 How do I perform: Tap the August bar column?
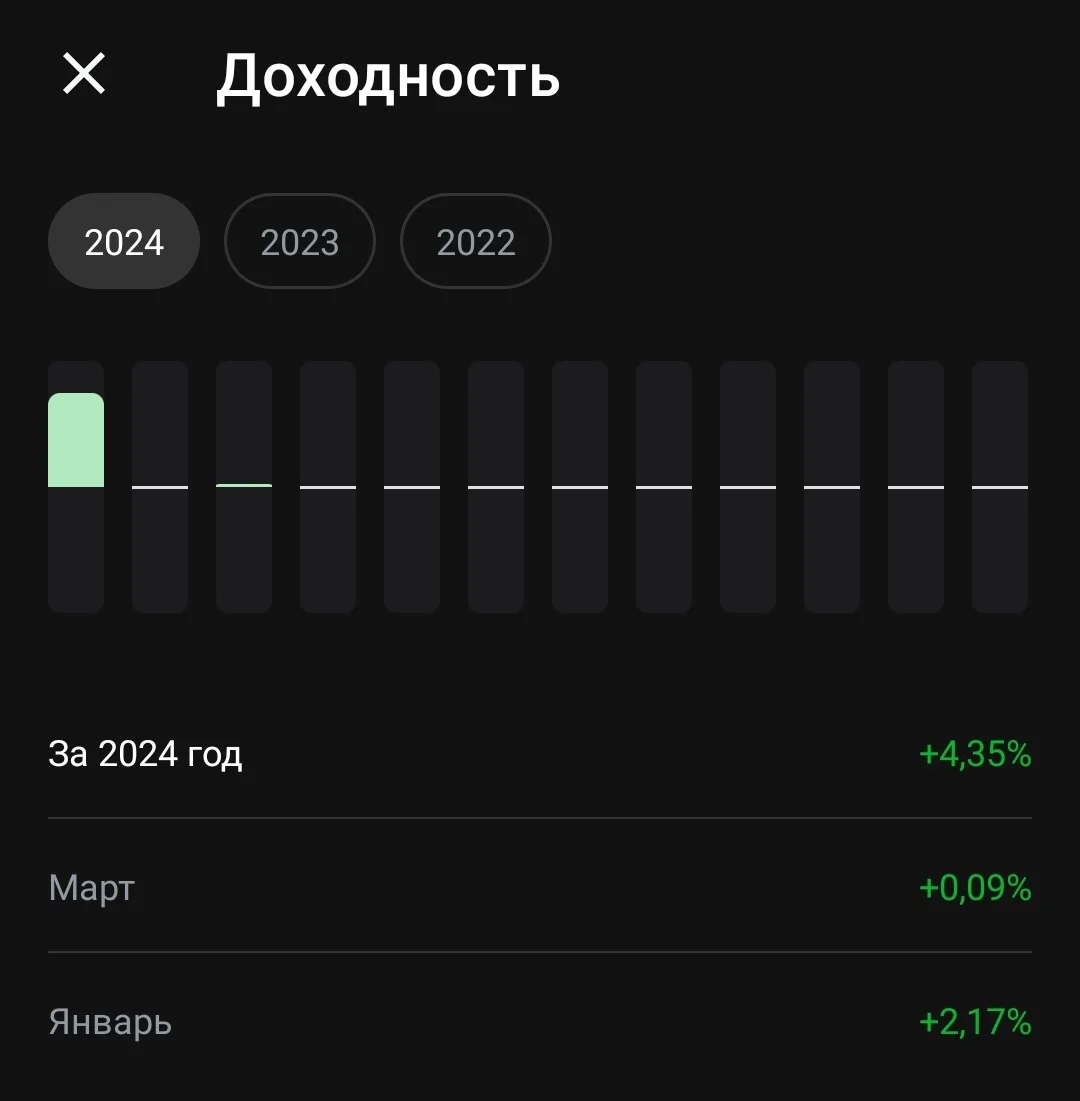[664, 487]
